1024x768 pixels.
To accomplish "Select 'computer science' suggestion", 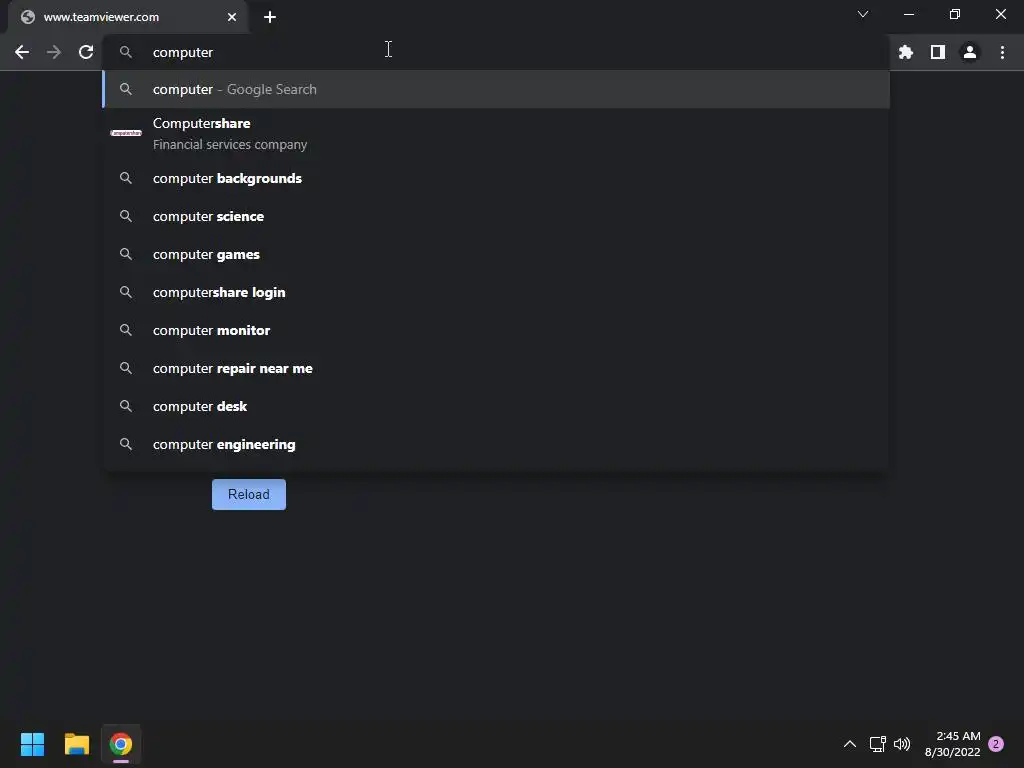I will [x=496, y=216].
